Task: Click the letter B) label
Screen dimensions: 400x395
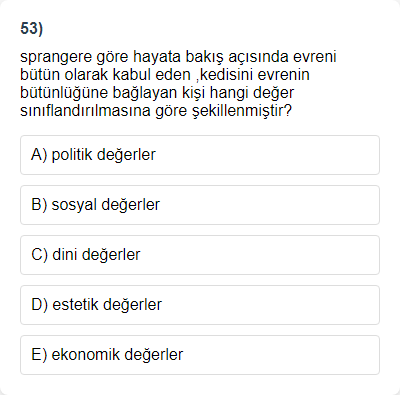Action: [x=39, y=205]
